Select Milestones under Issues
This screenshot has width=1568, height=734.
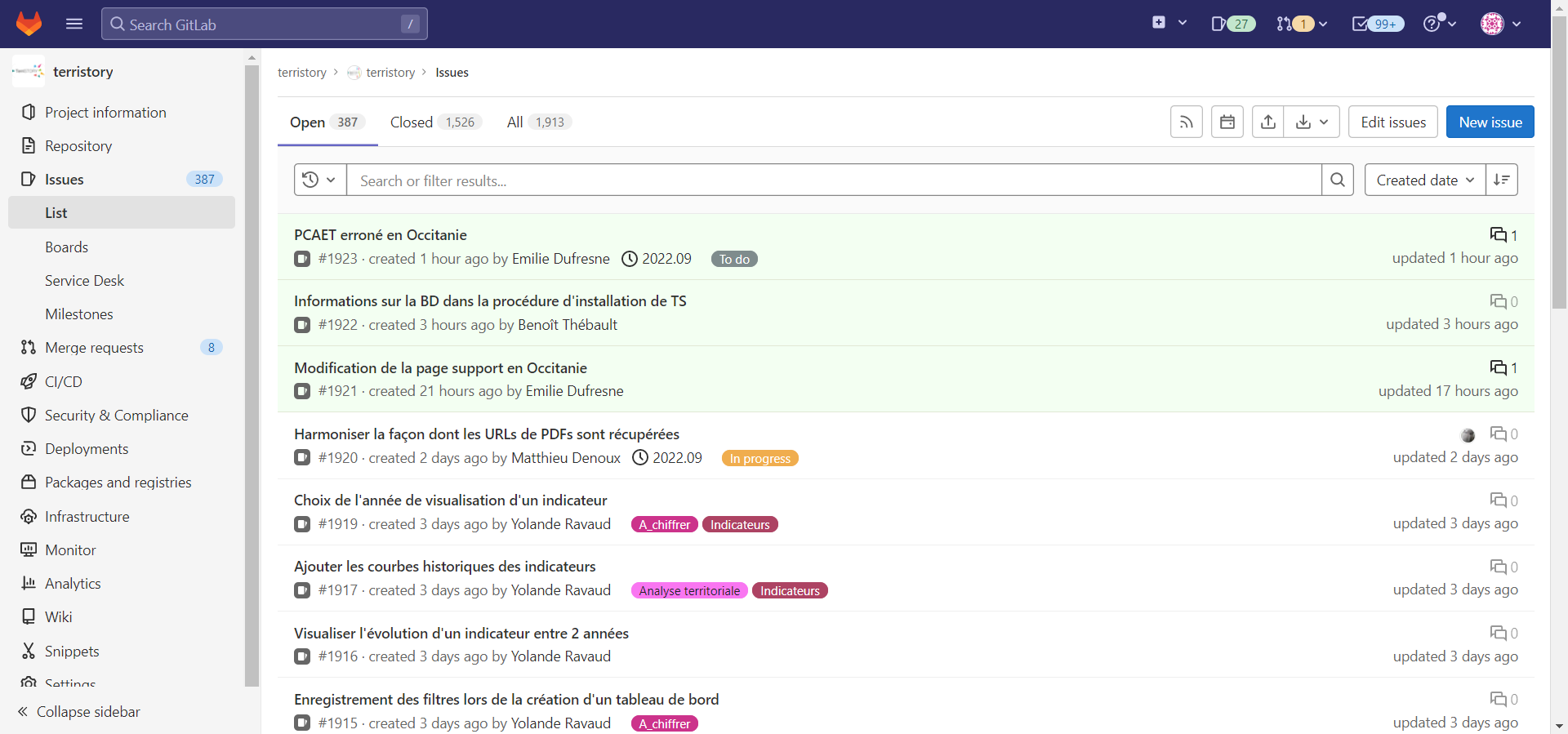122,314
